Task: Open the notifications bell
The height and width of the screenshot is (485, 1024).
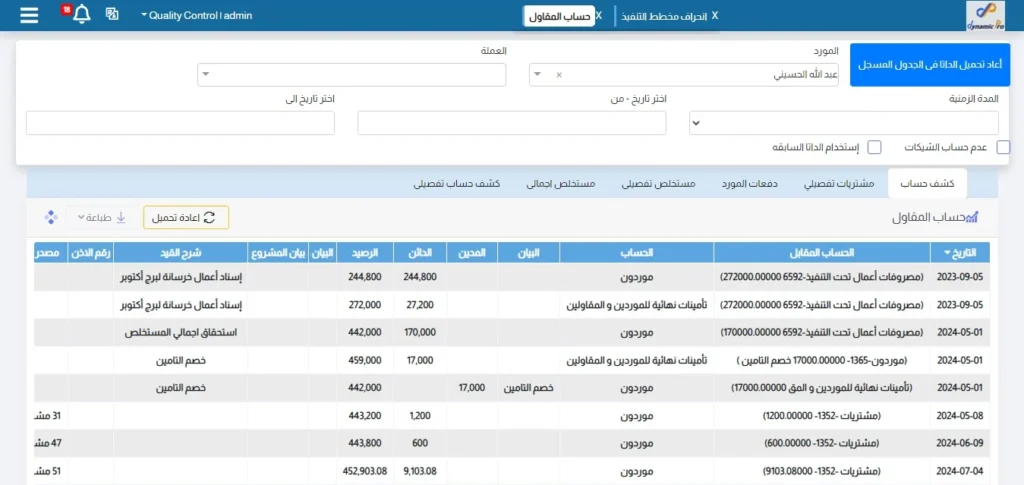Action: pos(82,15)
